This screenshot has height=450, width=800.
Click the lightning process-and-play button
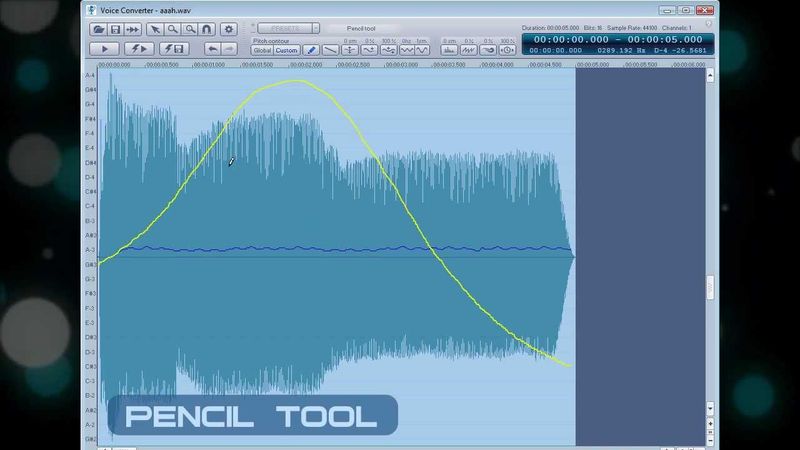pyautogui.click(x=139, y=49)
